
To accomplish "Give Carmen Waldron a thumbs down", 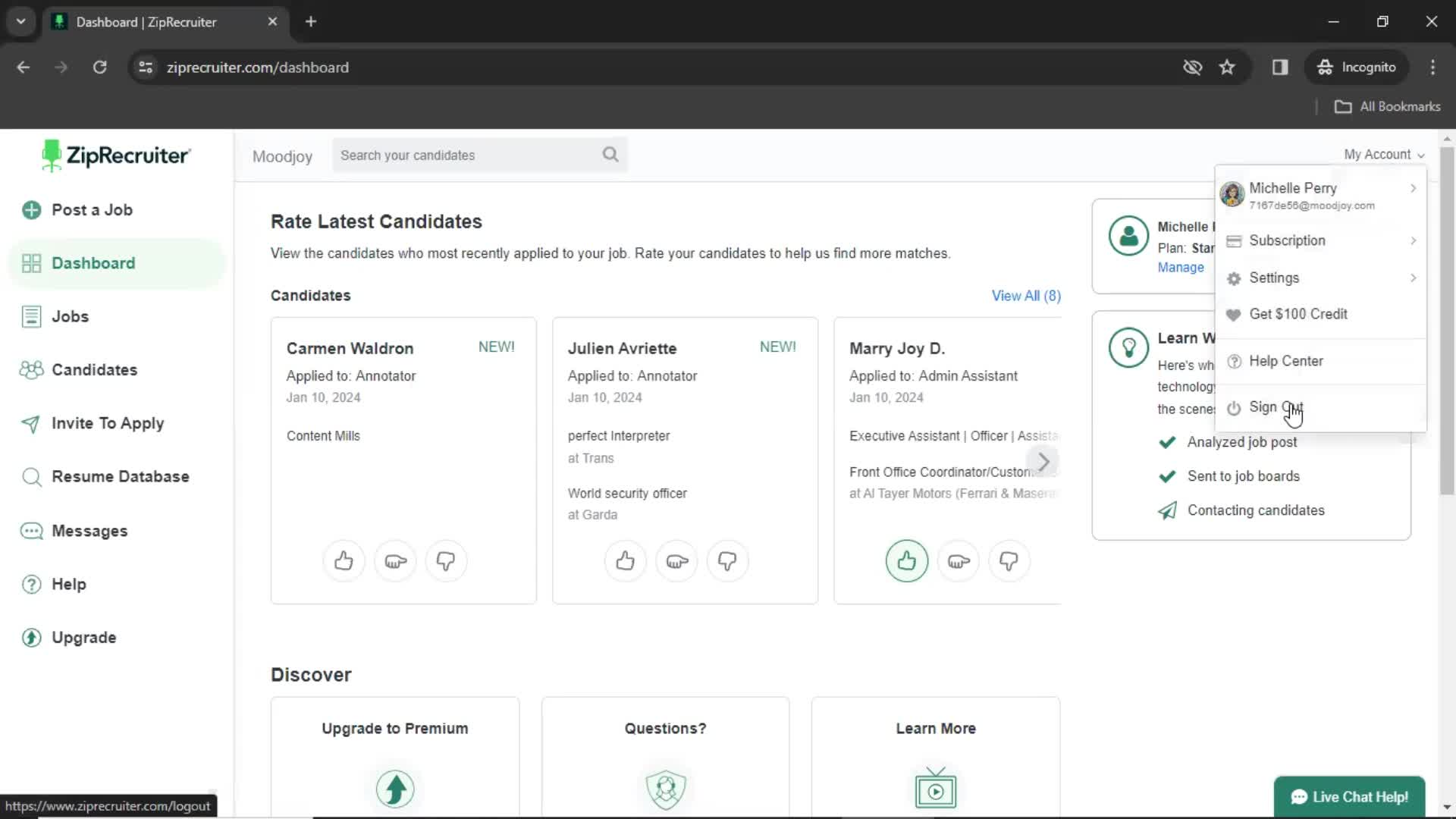I will click(446, 561).
